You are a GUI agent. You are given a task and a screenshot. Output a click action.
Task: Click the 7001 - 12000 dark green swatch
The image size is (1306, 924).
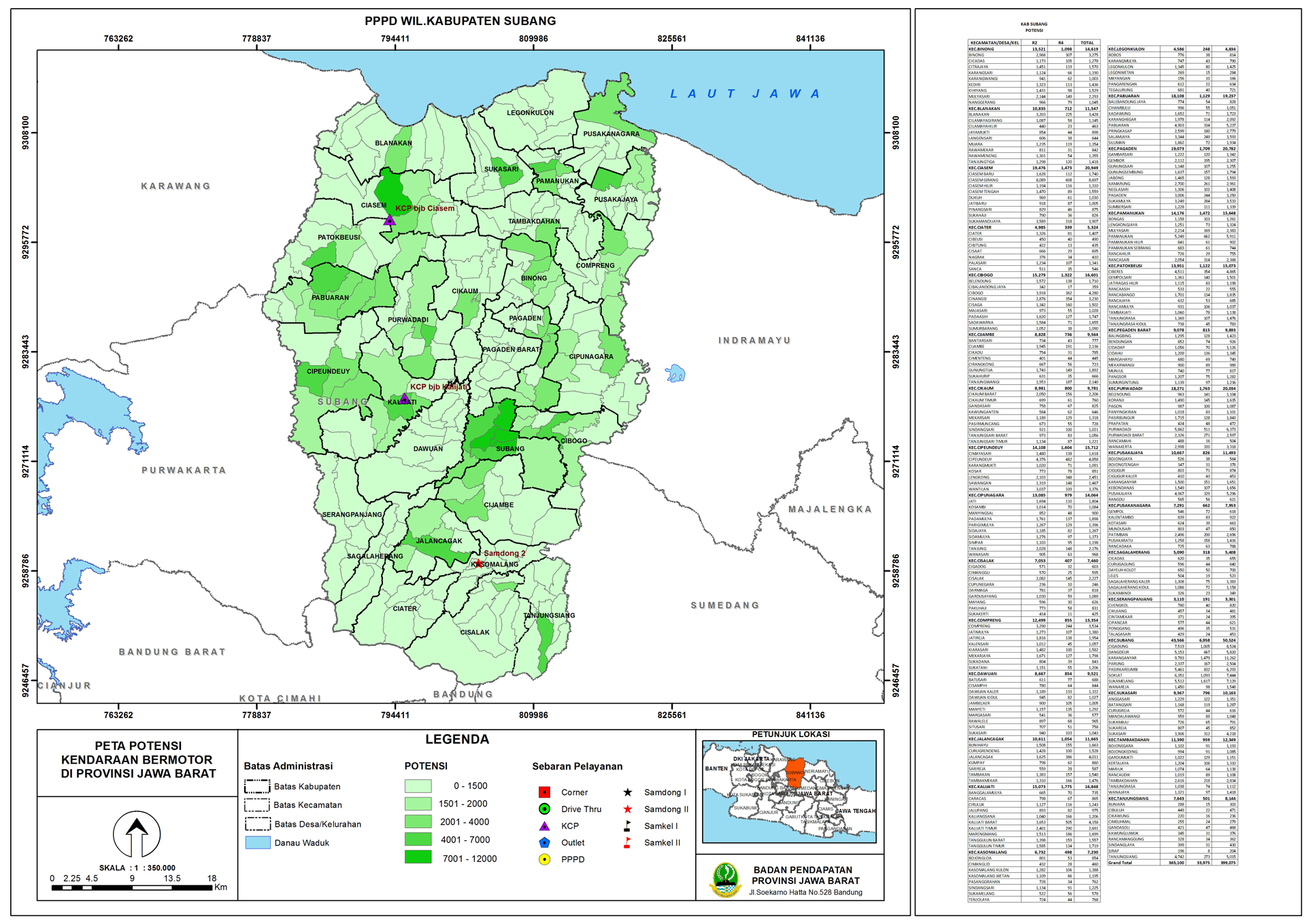[x=418, y=857]
